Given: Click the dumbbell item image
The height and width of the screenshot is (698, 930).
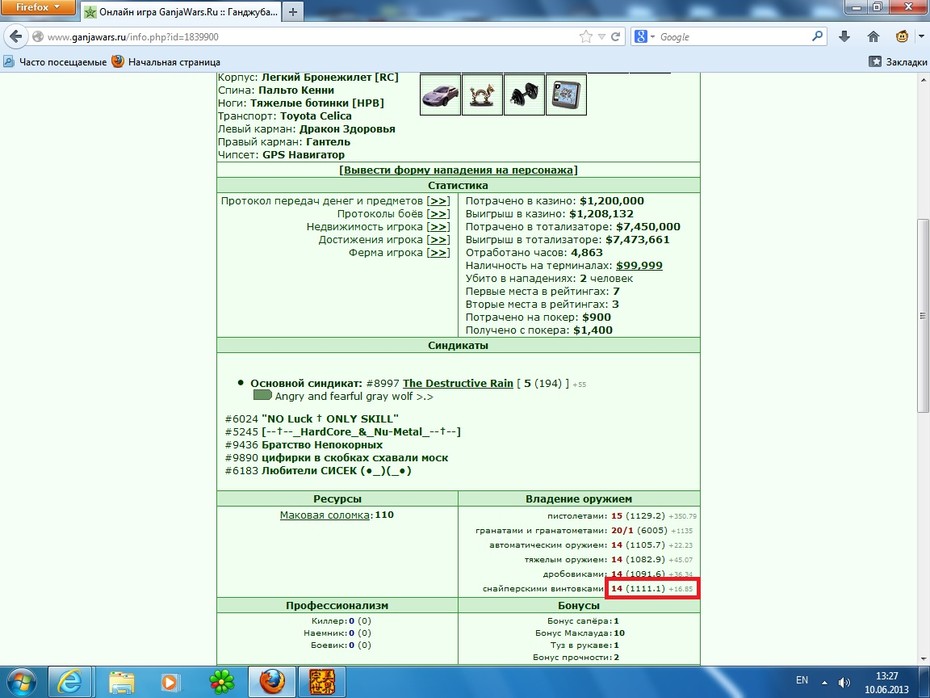Looking at the screenshot, I should [x=524, y=94].
